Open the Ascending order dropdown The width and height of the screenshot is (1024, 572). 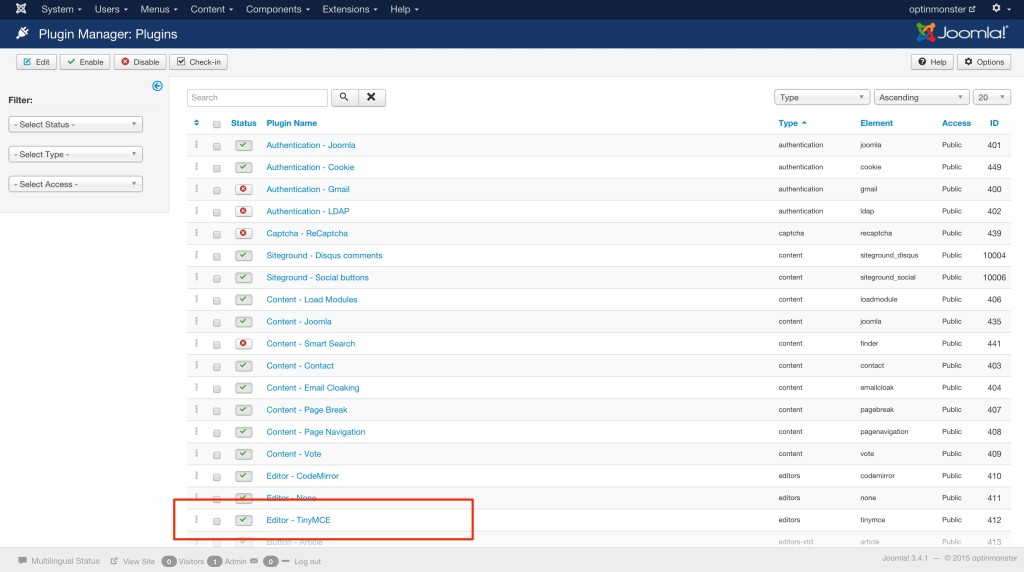click(x=921, y=97)
